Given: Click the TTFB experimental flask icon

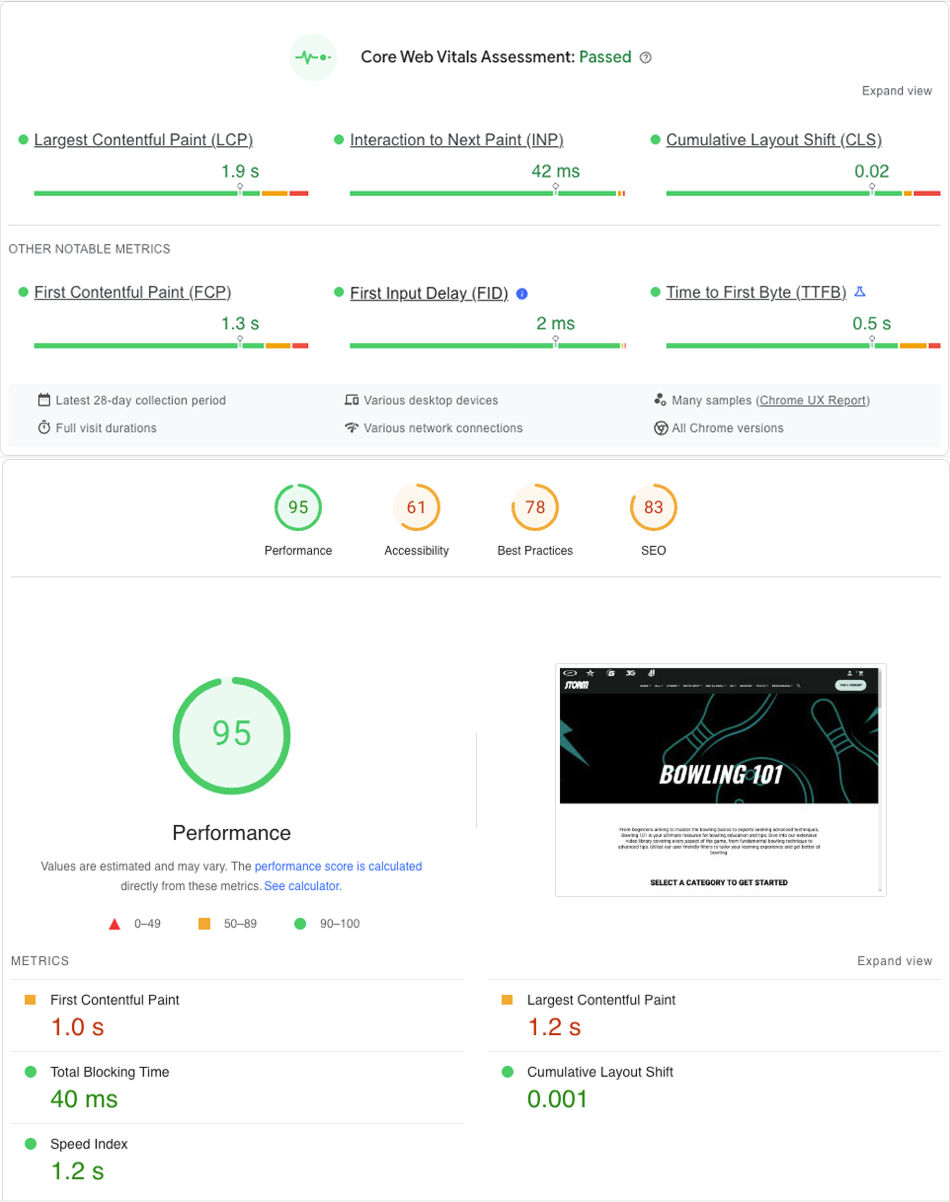Looking at the screenshot, I should 860,292.
